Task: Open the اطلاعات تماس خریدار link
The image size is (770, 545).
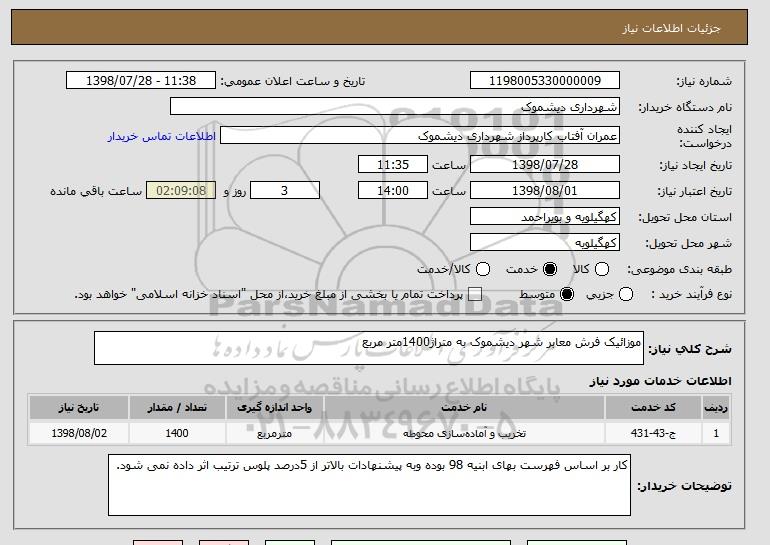Action: point(162,136)
